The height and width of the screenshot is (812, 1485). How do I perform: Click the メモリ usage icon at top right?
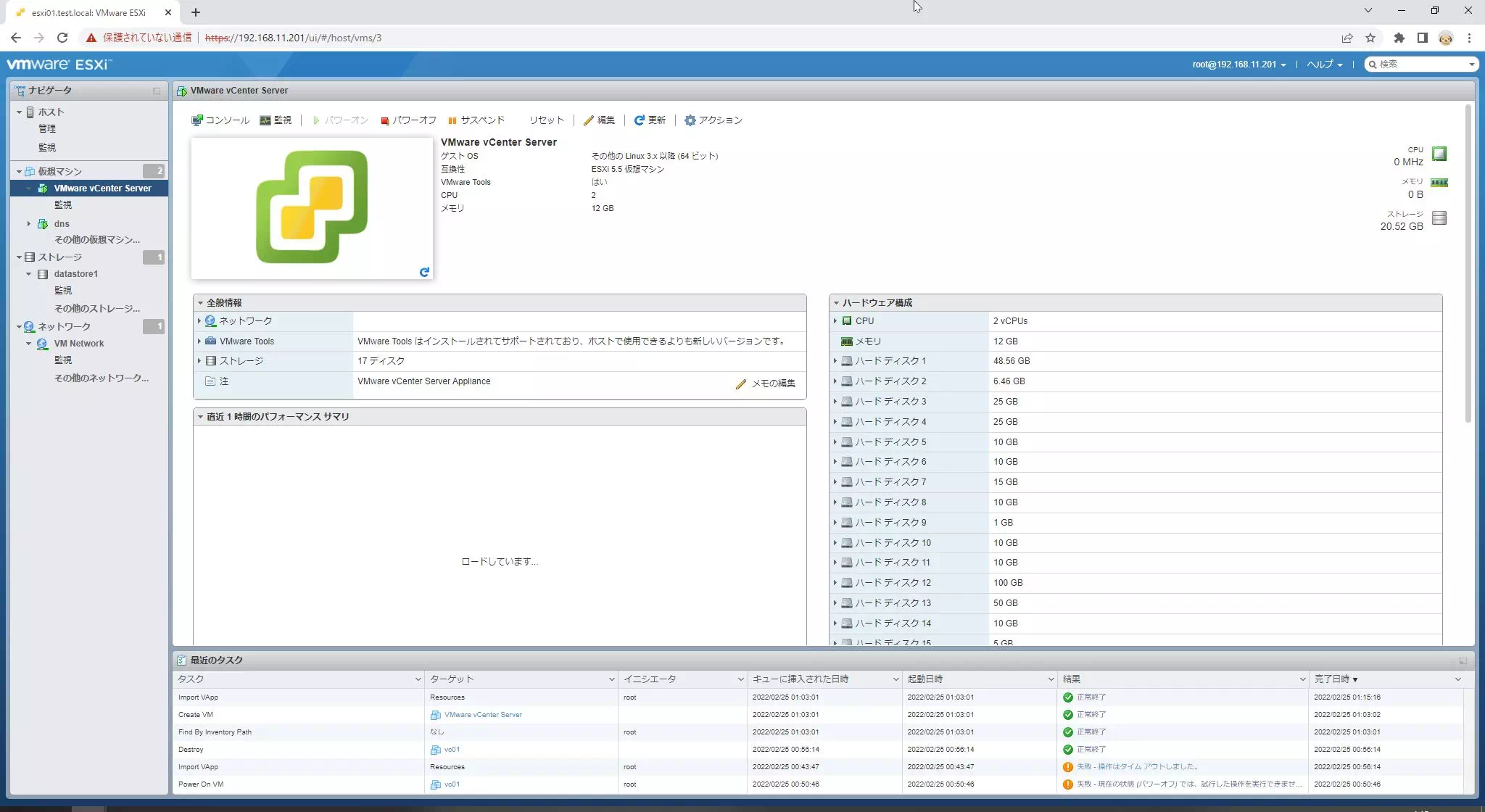[x=1439, y=183]
